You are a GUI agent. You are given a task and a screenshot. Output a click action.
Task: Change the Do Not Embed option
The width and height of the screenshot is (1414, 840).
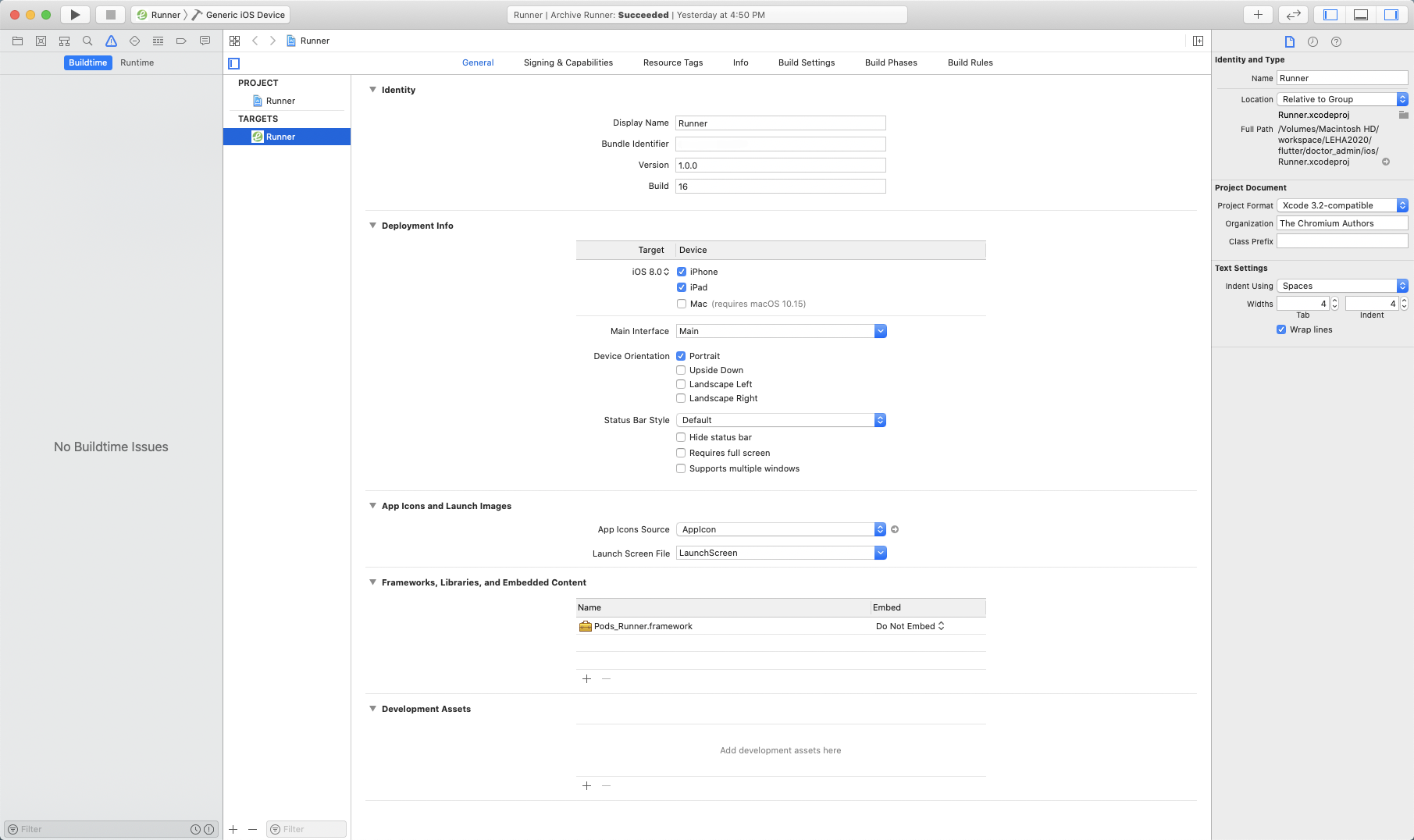pos(910,626)
